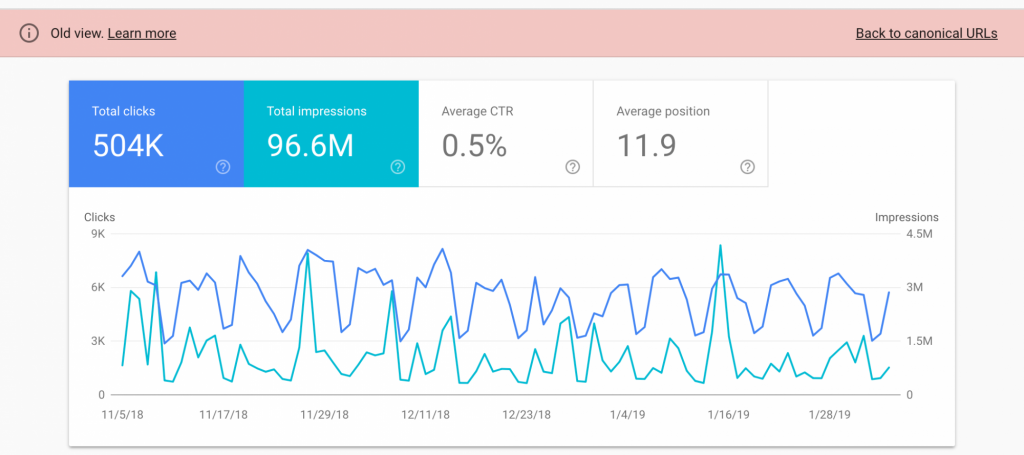1024x455 pixels.
Task: Click the help icon on Total clicks card
Action: 223,167
